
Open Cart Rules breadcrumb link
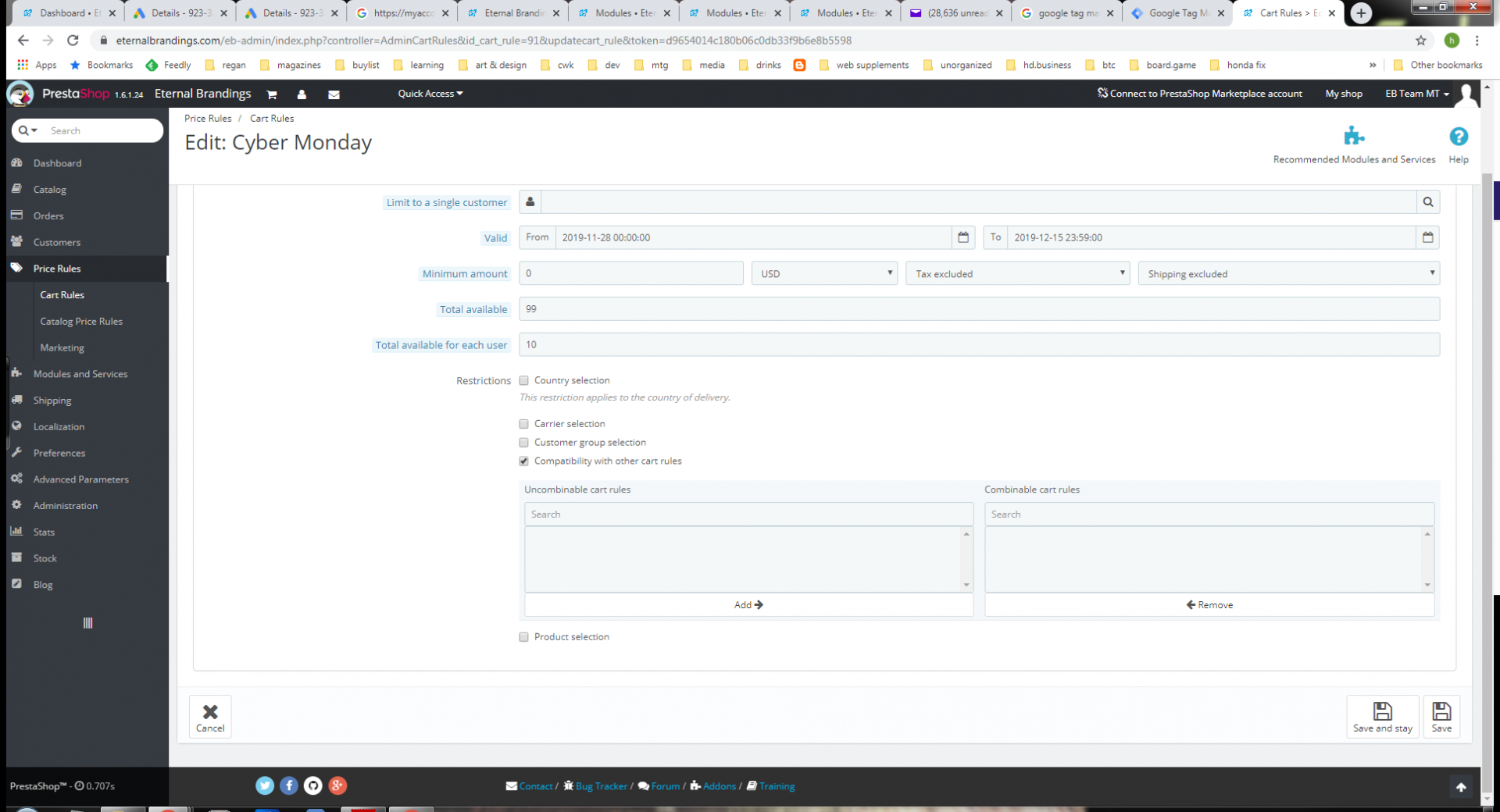272,119
